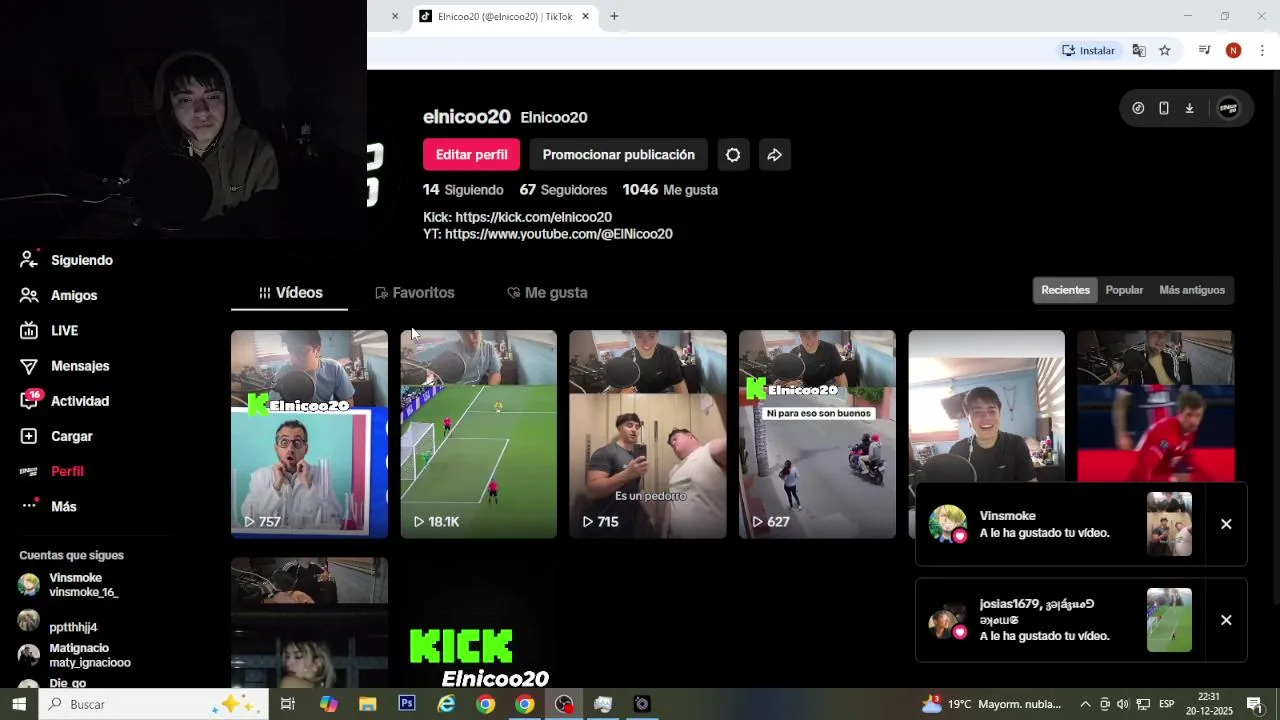1280x720 pixels.
Task: Bookmark this page with the star icon
Action: click(1165, 50)
